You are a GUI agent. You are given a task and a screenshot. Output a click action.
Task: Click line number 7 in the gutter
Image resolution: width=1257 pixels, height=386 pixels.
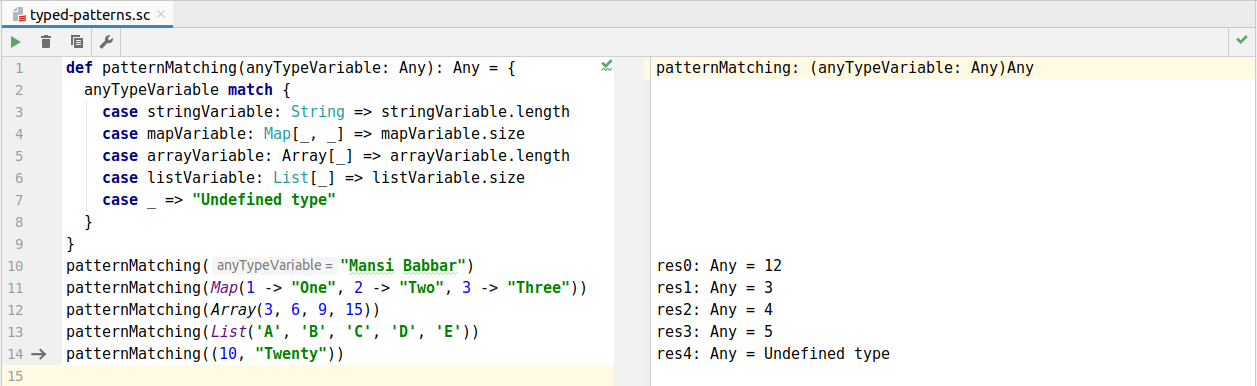click(x=19, y=200)
